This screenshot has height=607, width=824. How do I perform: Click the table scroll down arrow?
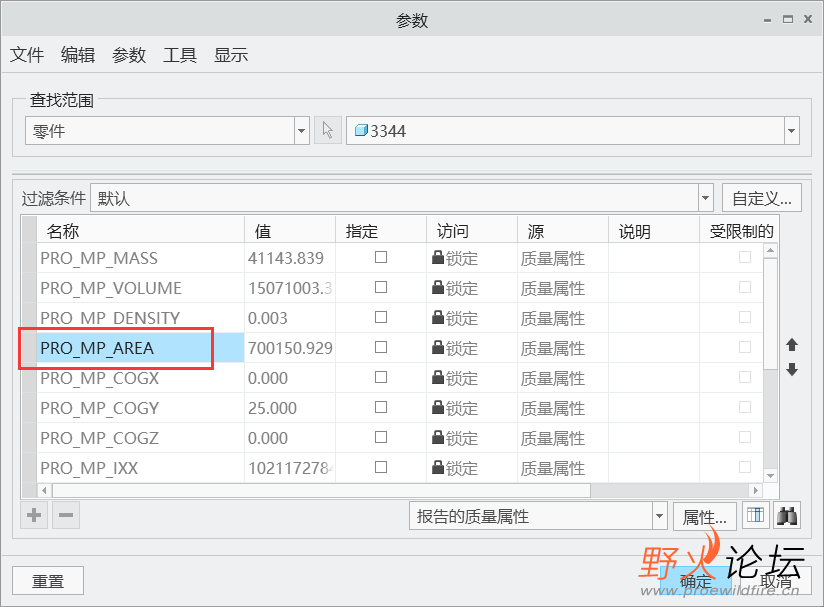point(770,476)
